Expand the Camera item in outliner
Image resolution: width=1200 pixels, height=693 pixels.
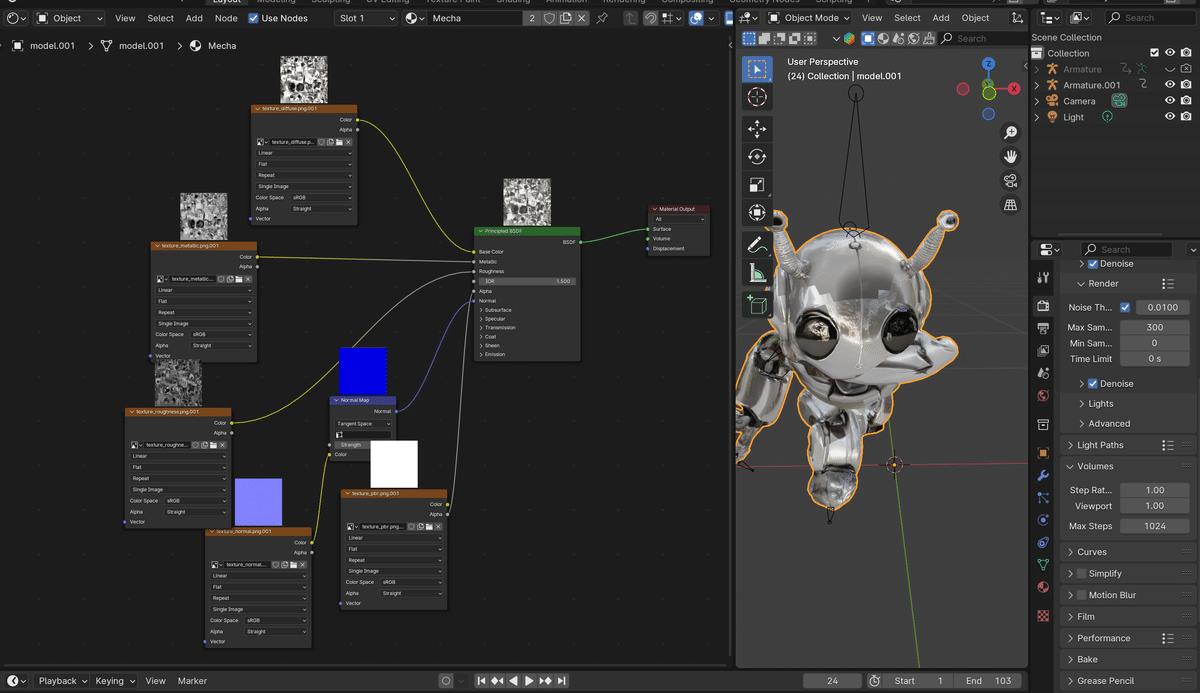click(1037, 101)
